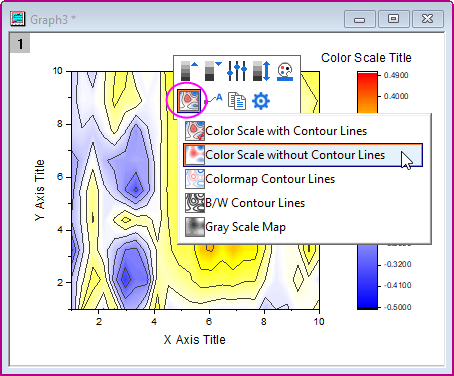
Task: Minimize the Graph3 window
Action: click(360, 19)
